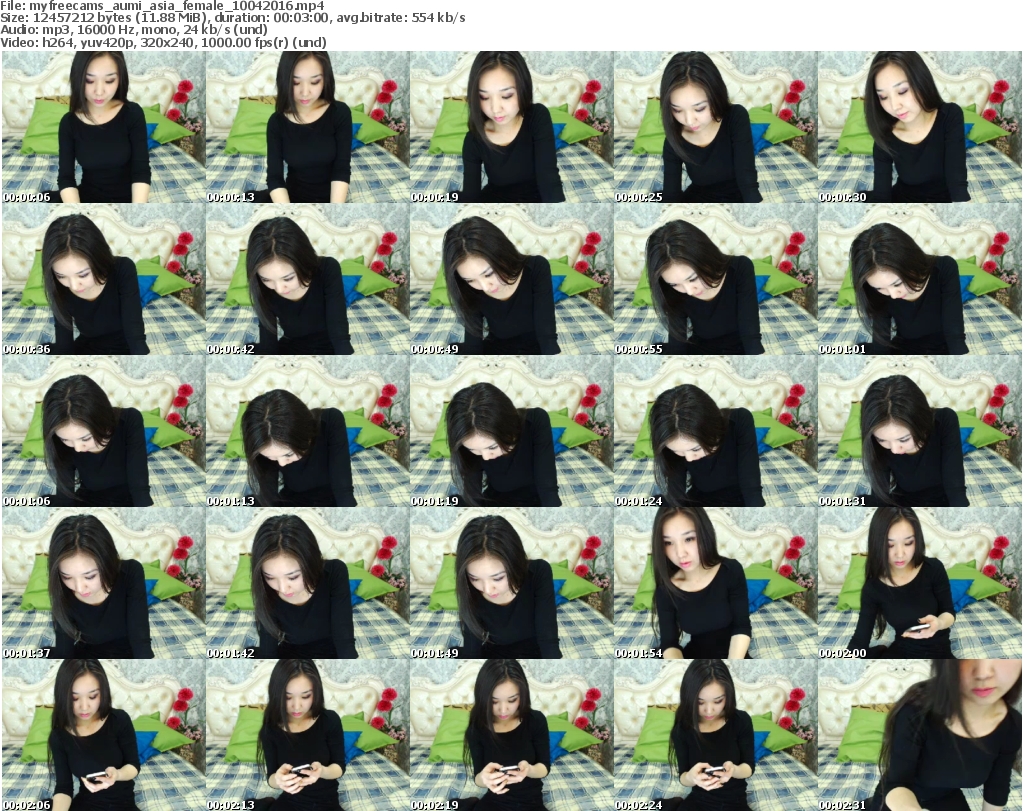
Task: Choose the frame labeled 00:01:42
Action: [x=308, y=583]
